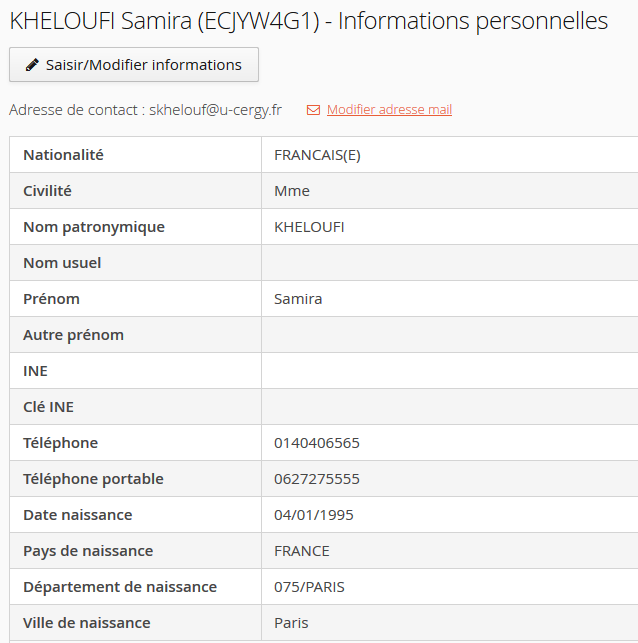Open the Modifier adresse mail link

click(389, 110)
